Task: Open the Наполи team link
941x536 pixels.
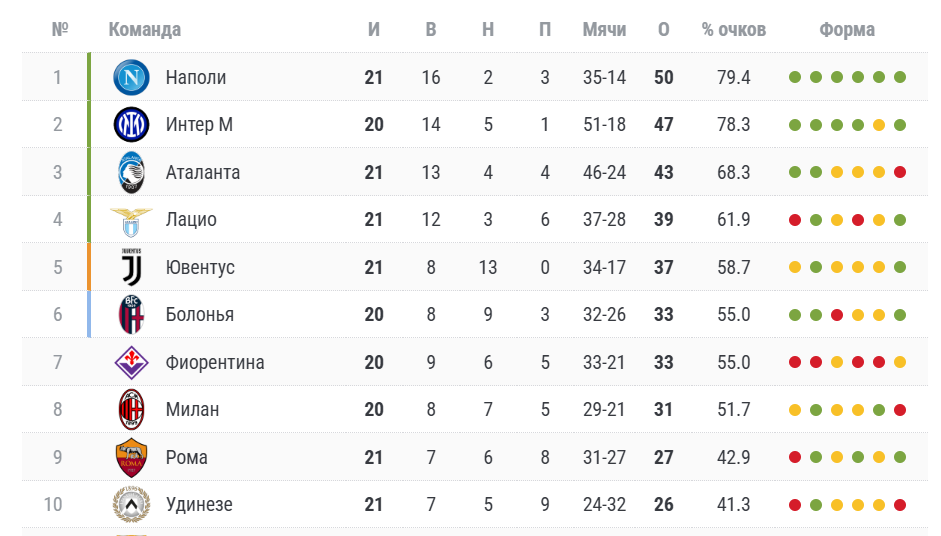Action: [x=196, y=77]
